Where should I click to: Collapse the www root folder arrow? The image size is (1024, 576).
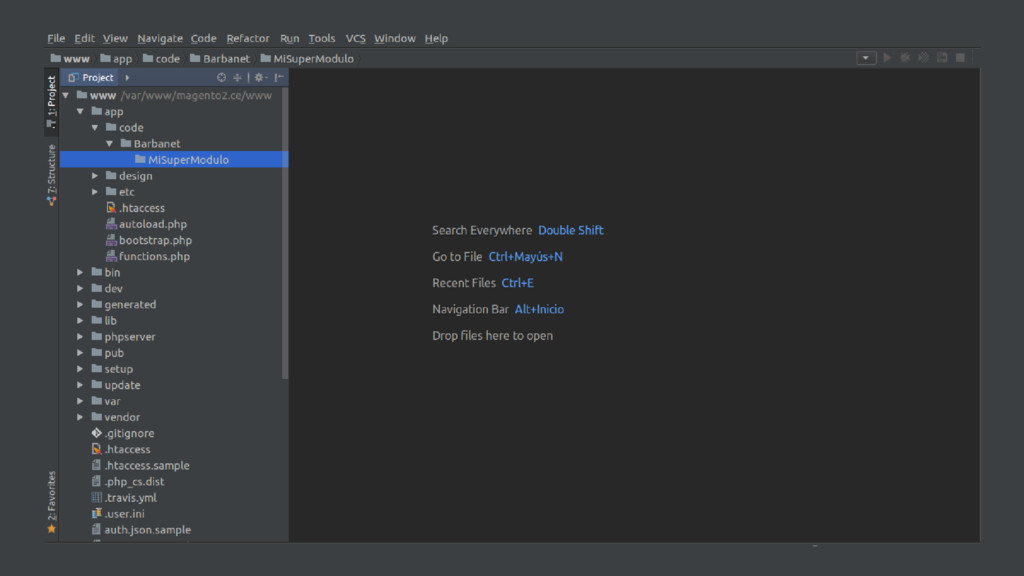click(x=66, y=95)
